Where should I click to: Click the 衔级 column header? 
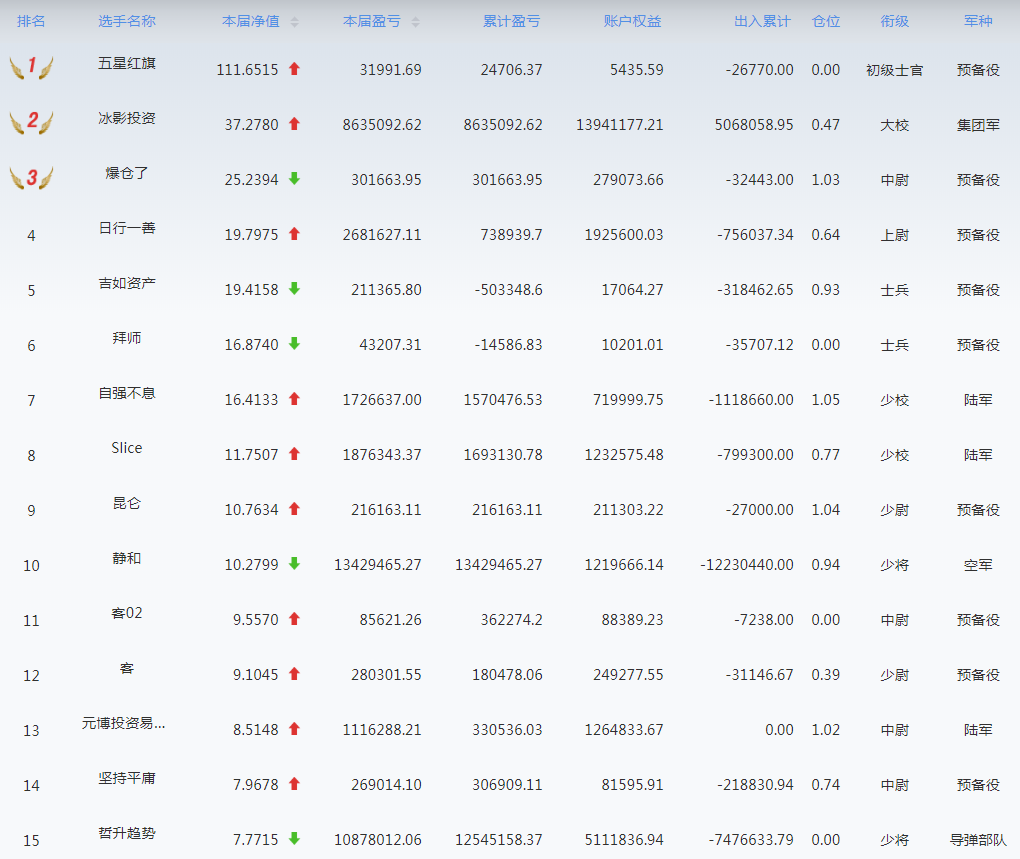[894, 21]
